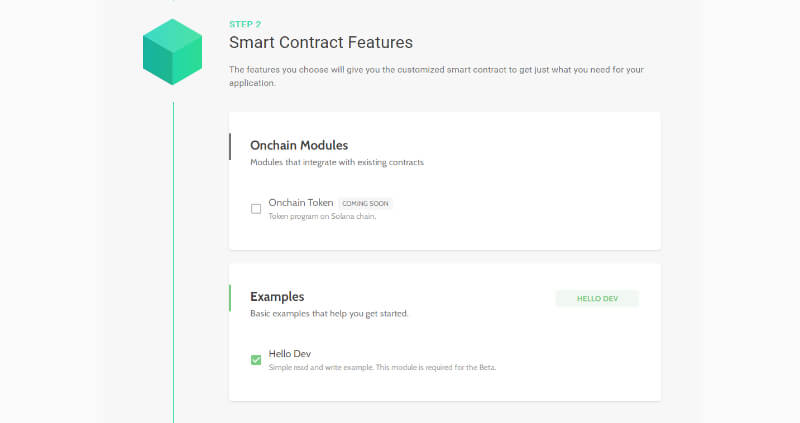Click the Smart Contract Features title

[320, 42]
